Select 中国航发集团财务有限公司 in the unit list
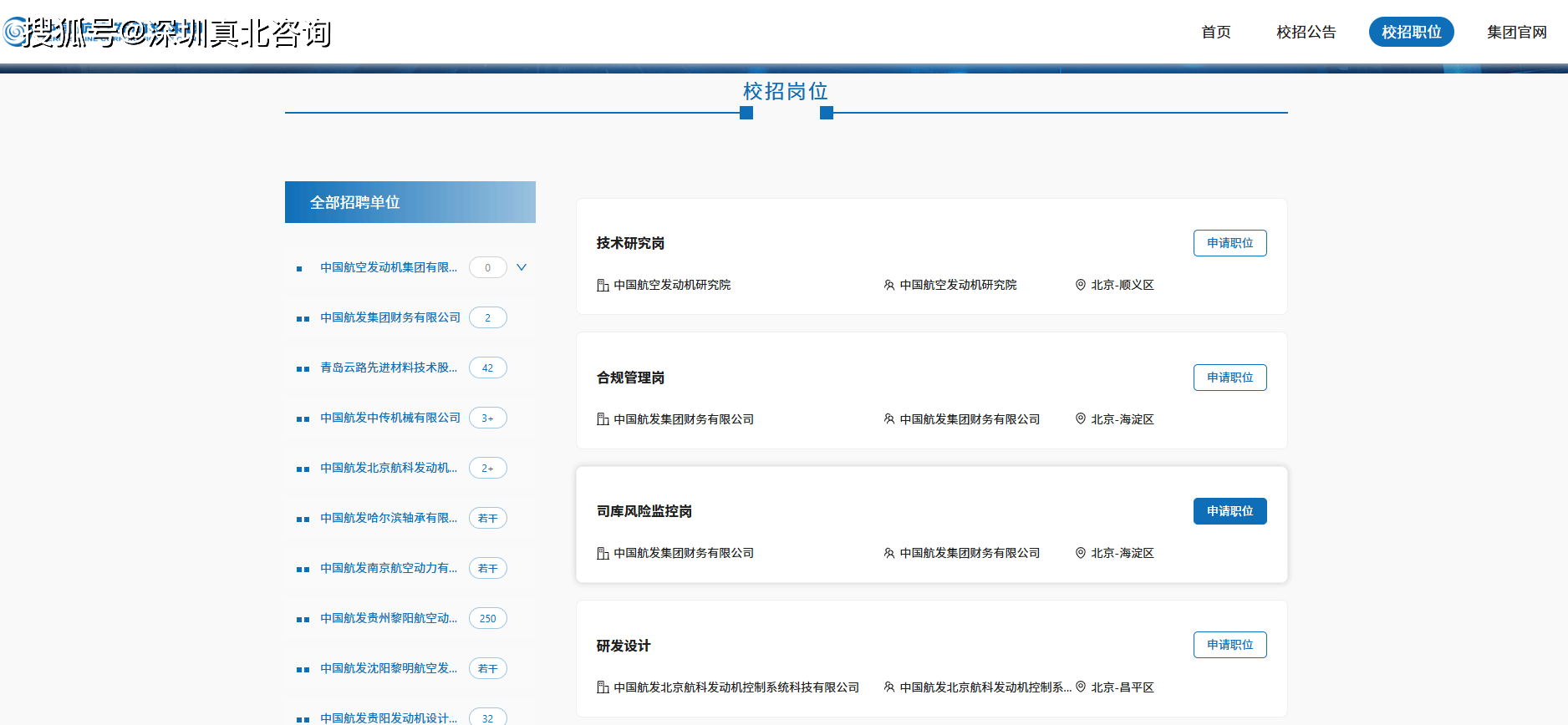 [x=390, y=317]
